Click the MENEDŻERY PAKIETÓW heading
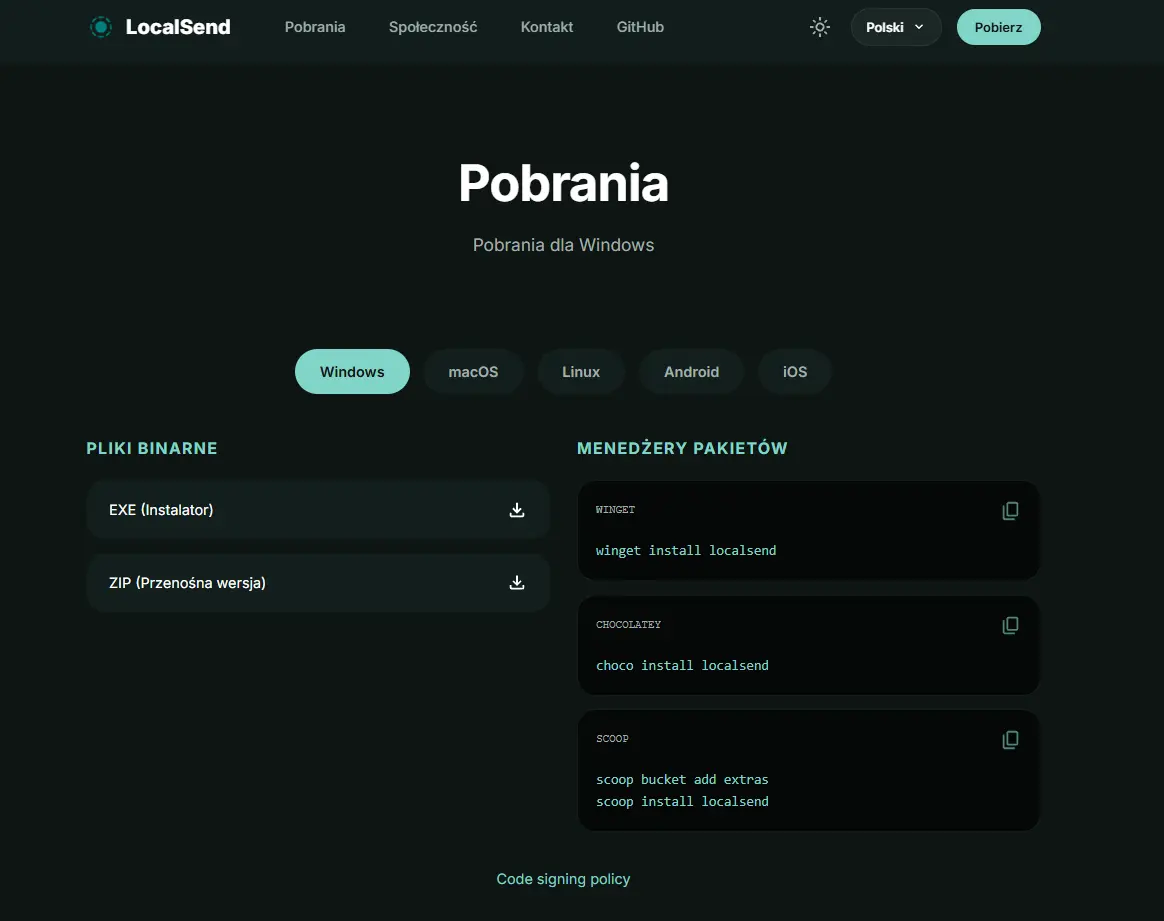This screenshot has height=921, width=1164. 682,448
